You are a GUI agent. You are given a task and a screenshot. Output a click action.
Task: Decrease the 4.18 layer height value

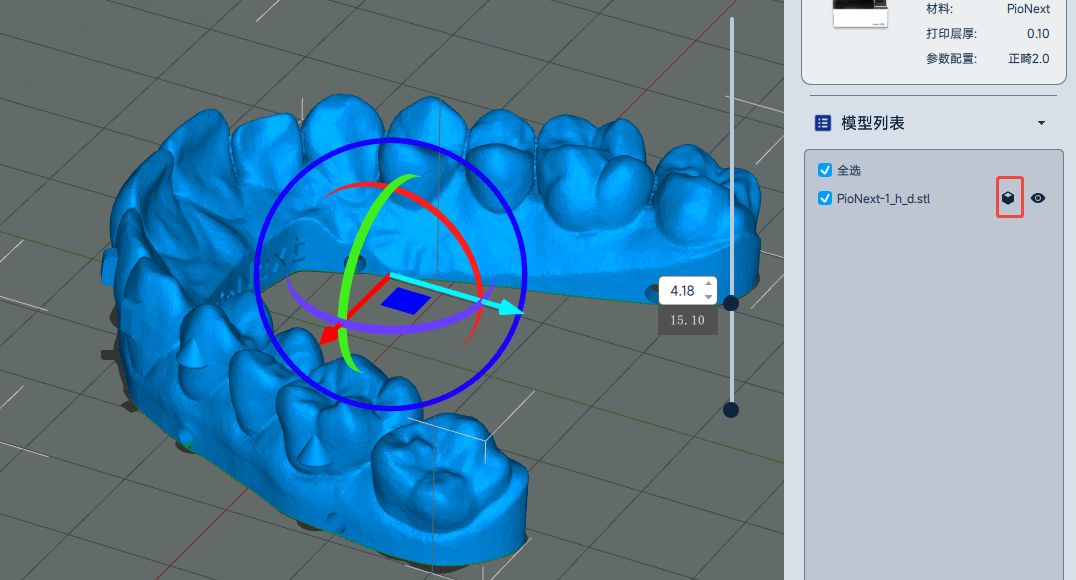[x=708, y=297]
